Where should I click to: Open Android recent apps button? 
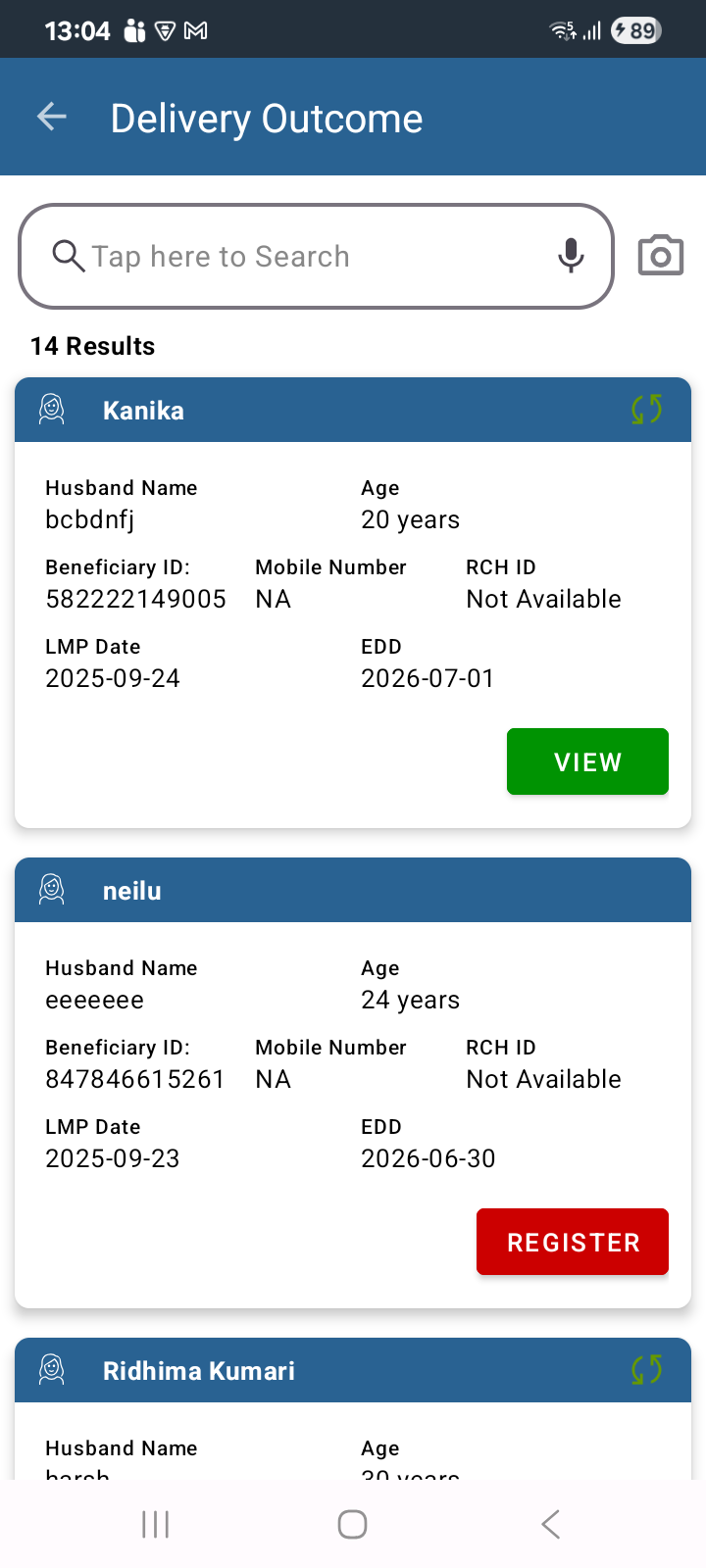click(155, 1524)
